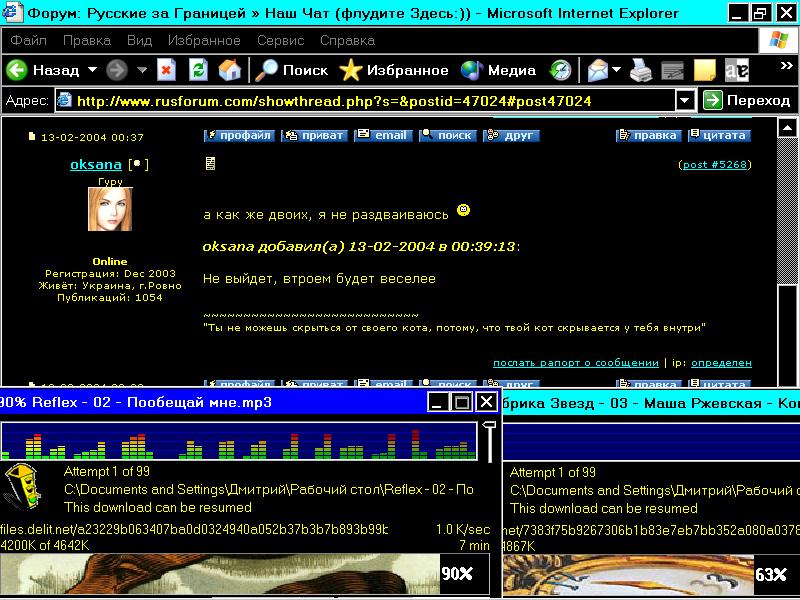The width and height of the screenshot is (800, 600).
Task: Click the Stop loading toolbar icon
Action: (167, 70)
